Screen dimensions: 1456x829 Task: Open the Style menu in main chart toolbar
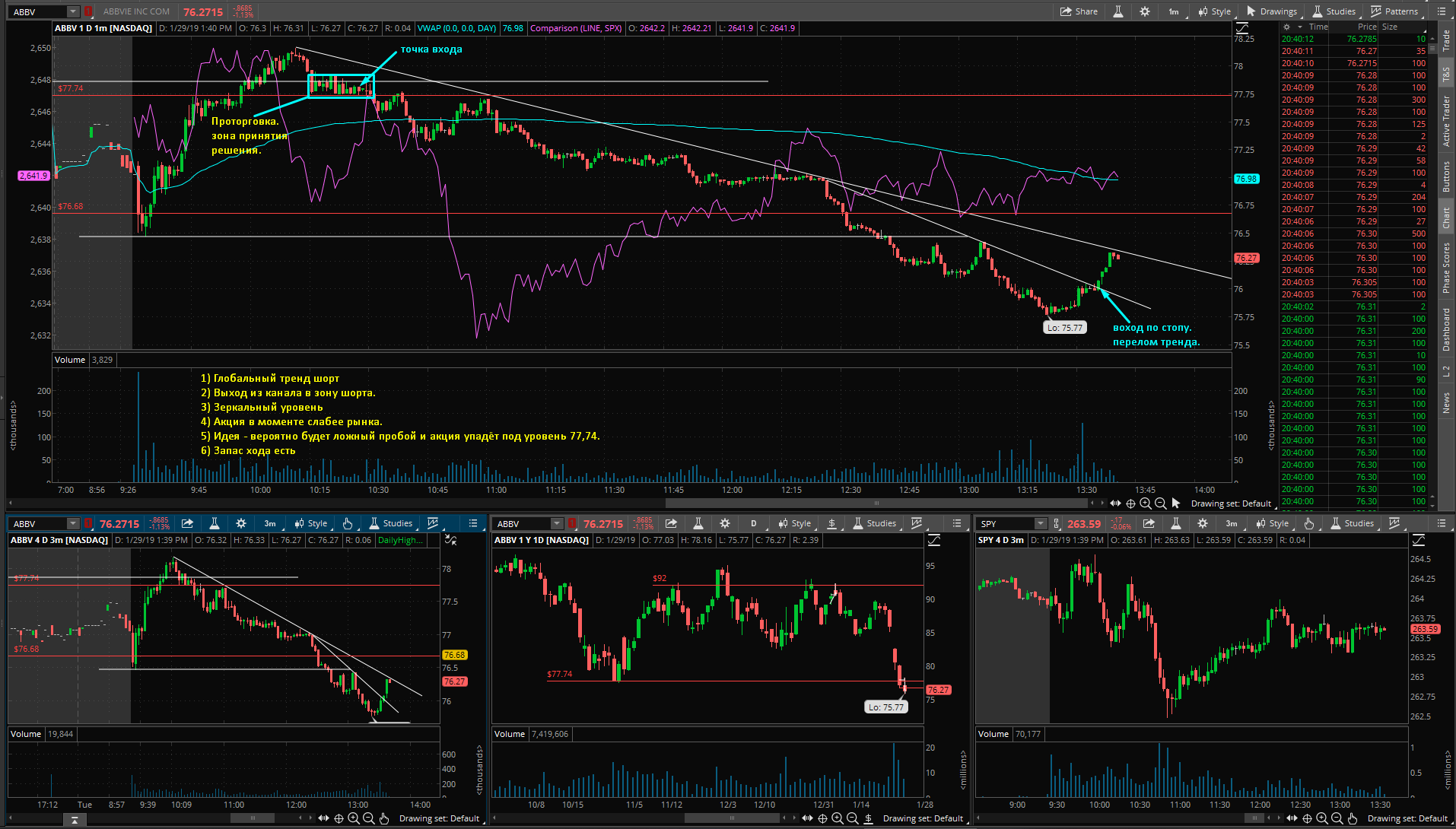click(1214, 11)
